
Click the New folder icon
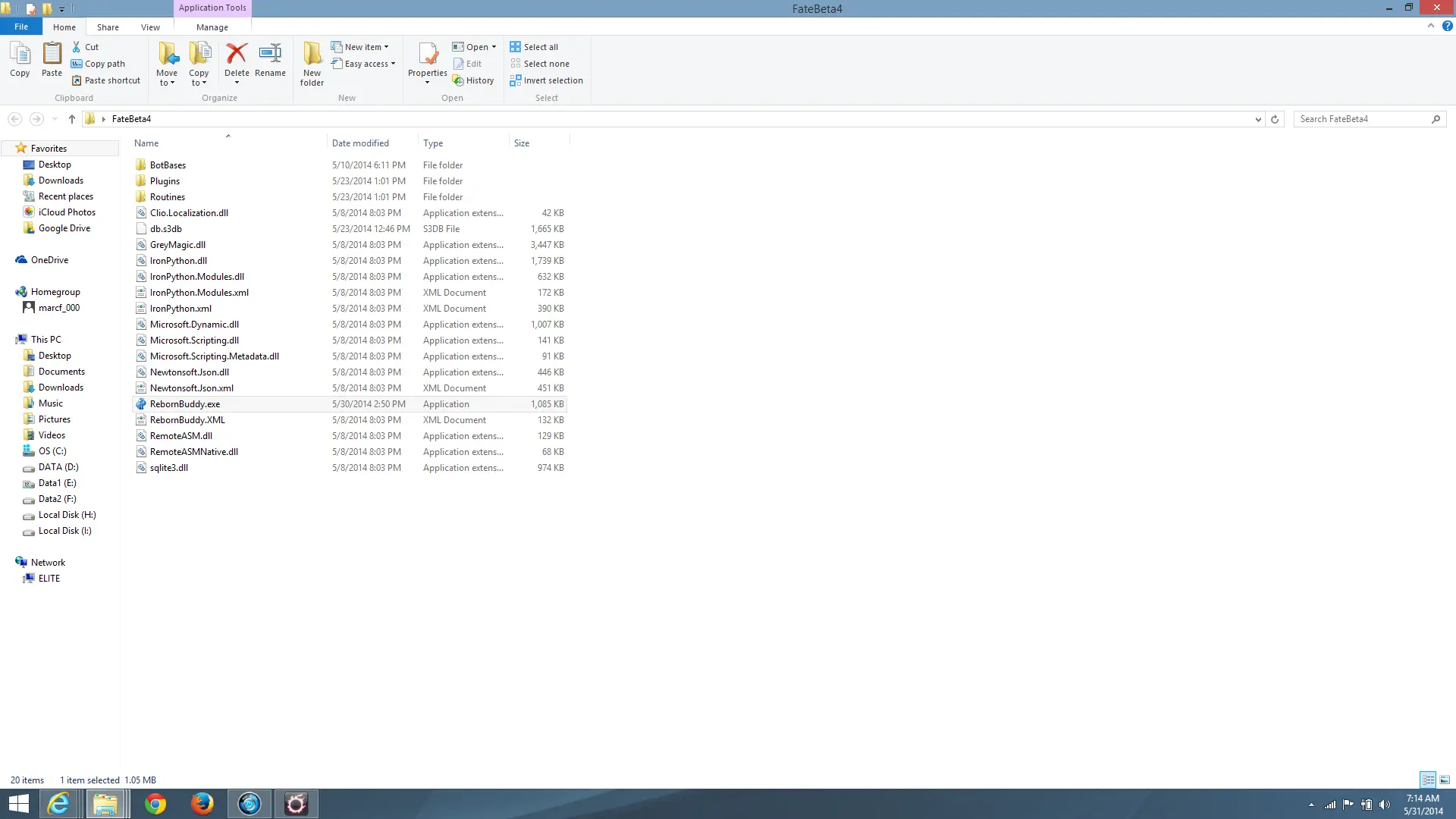coord(312,55)
